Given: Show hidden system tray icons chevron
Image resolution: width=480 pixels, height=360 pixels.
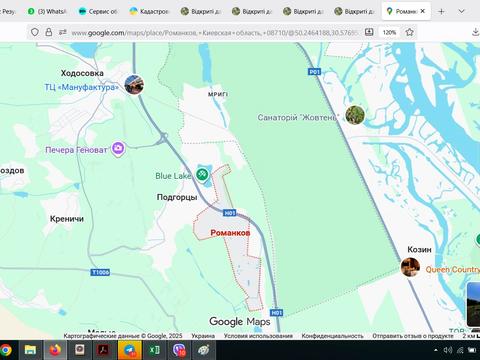Looking at the screenshot, I should coord(436,350).
